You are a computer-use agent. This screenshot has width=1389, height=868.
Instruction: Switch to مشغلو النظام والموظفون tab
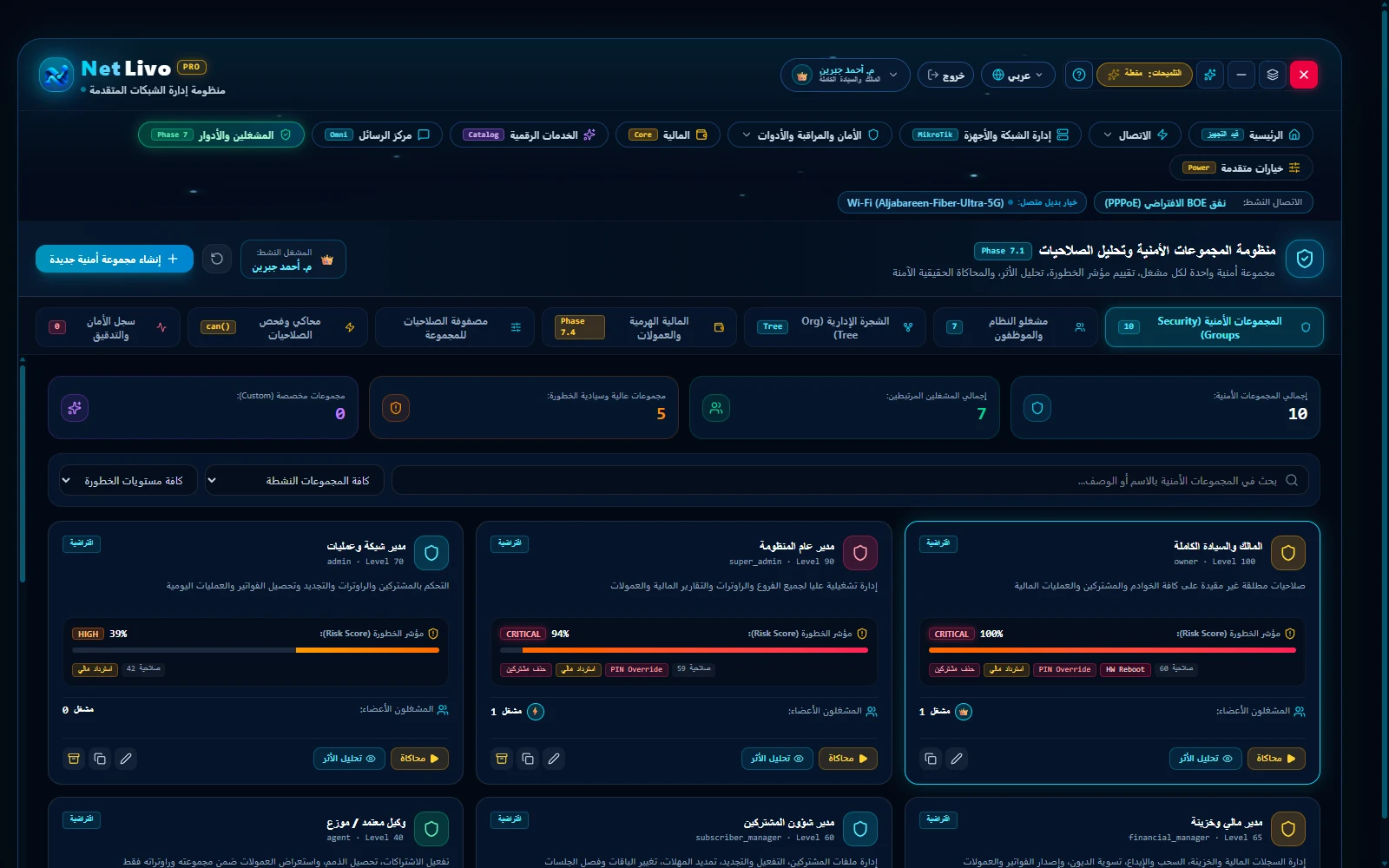pos(1017,327)
